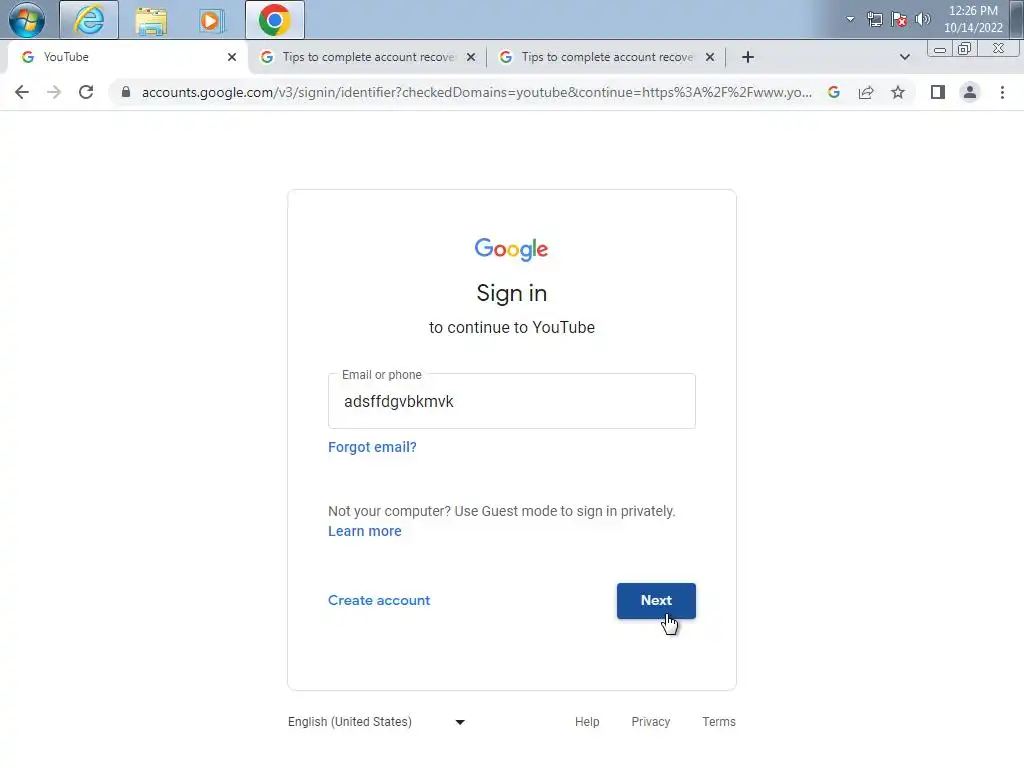
Task: Follow the Learn more link about Guest mode
Action: point(364,531)
